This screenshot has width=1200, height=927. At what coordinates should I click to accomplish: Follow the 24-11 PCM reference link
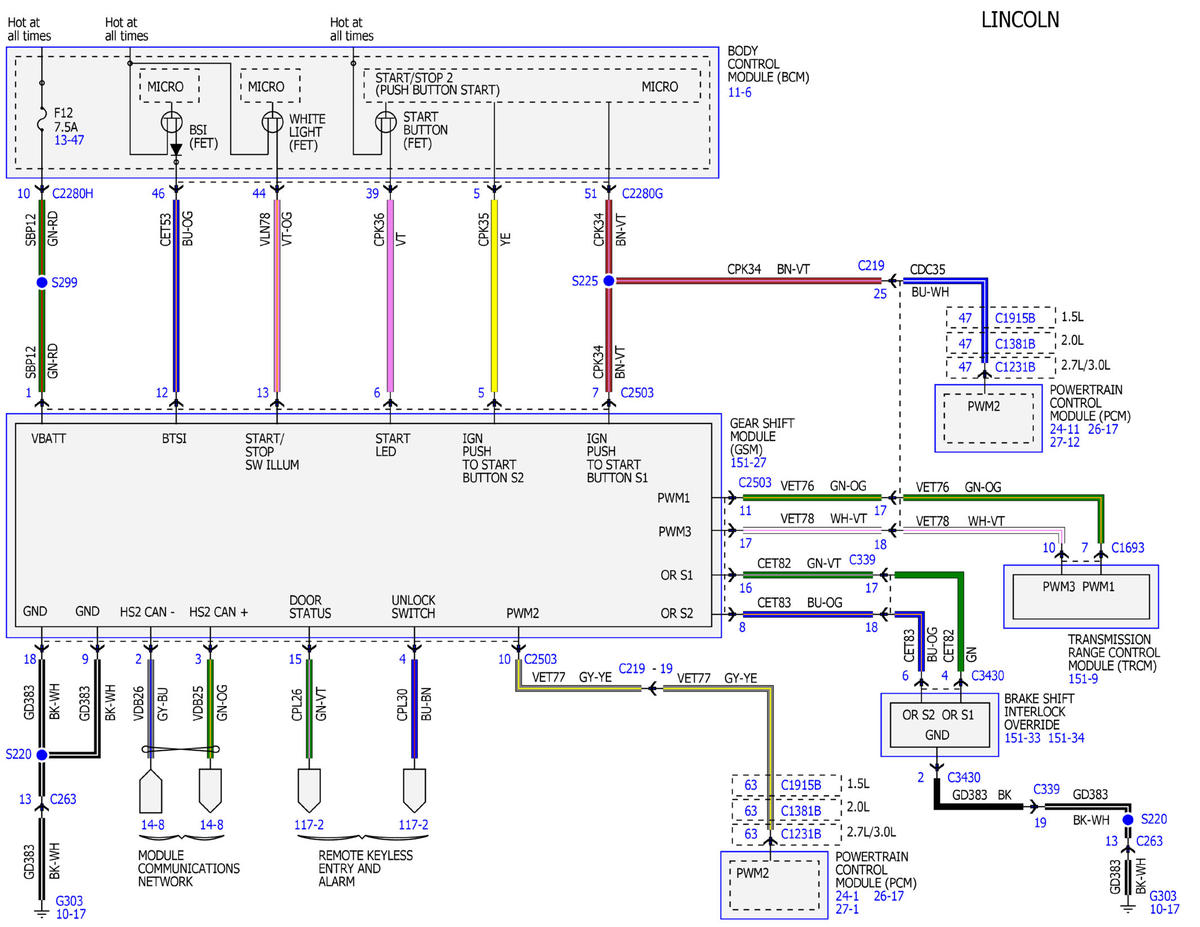tap(1066, 428)
